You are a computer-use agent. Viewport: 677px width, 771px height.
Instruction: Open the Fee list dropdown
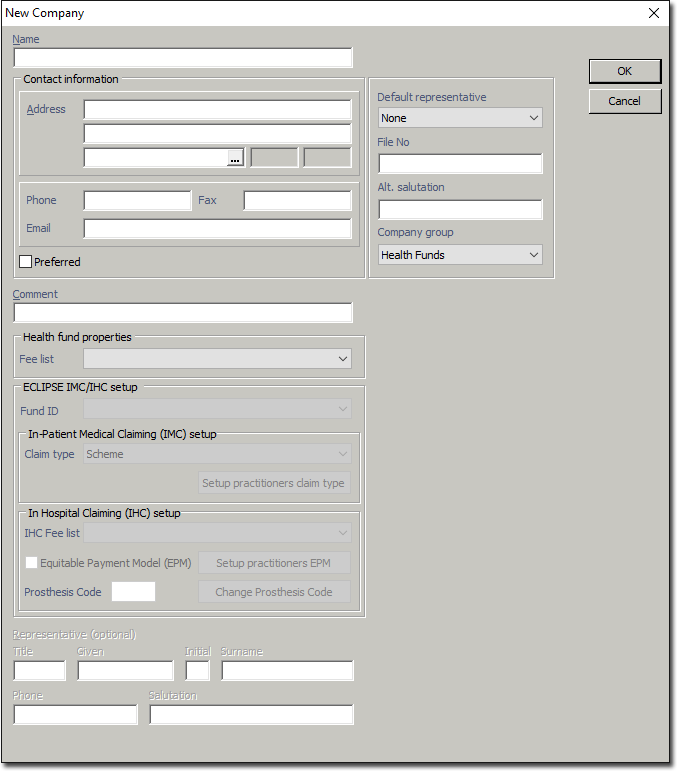(x=217, y=358)
